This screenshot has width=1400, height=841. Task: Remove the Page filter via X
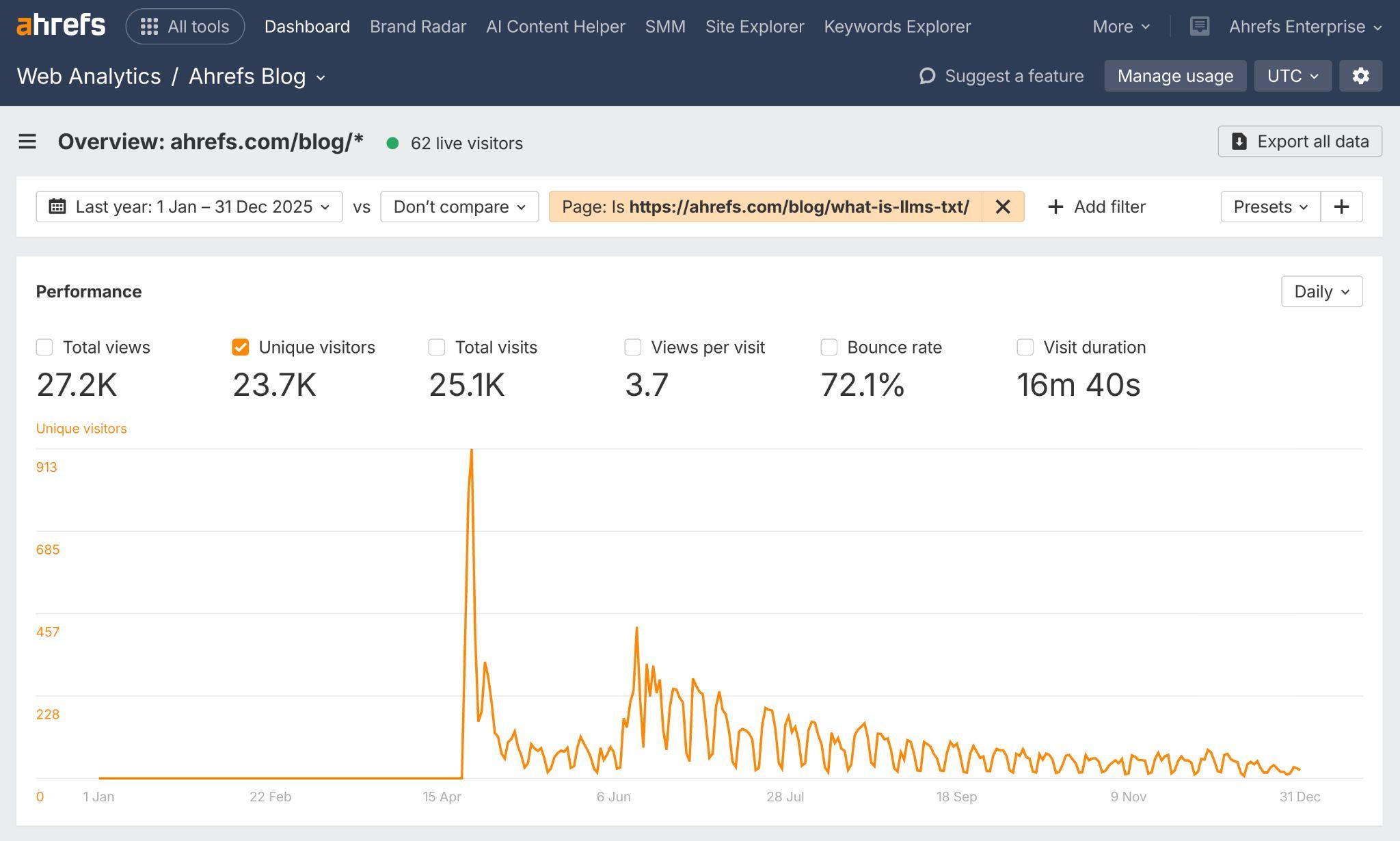(1002, 206)
